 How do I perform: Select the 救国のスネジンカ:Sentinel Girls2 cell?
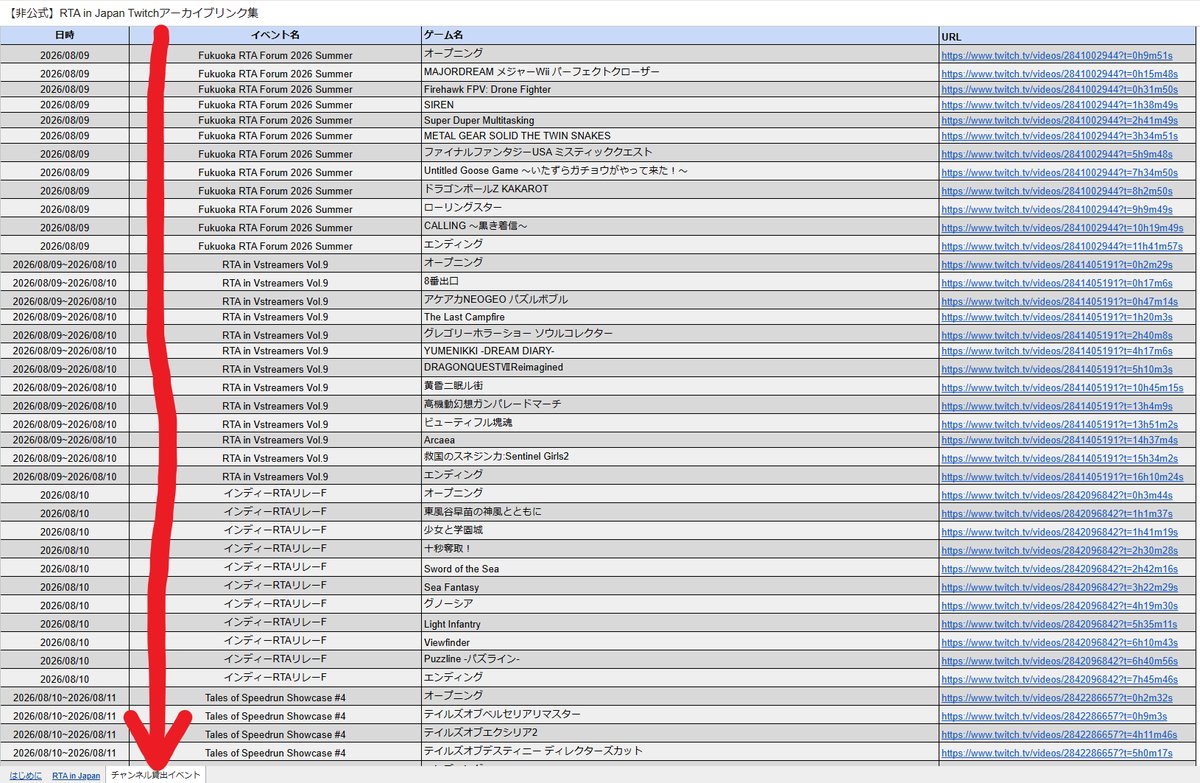point(680,458)
